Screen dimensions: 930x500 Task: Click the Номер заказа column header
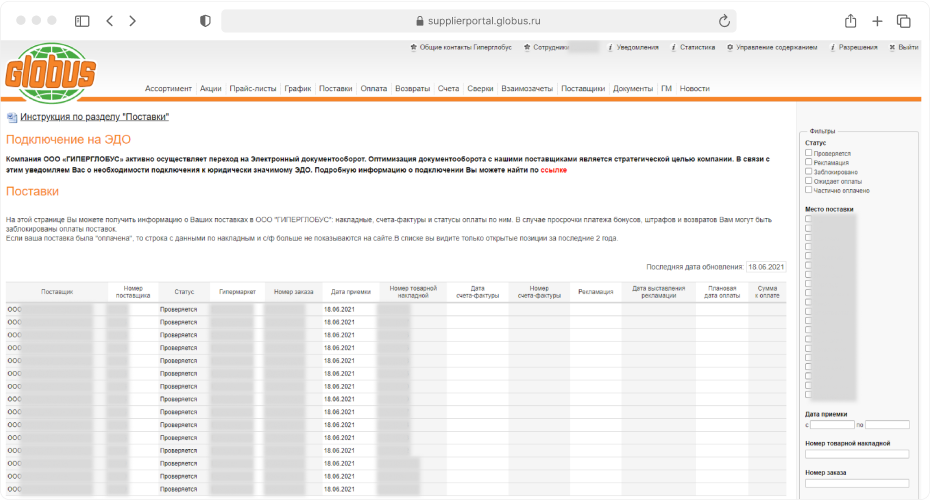(294, 292)
